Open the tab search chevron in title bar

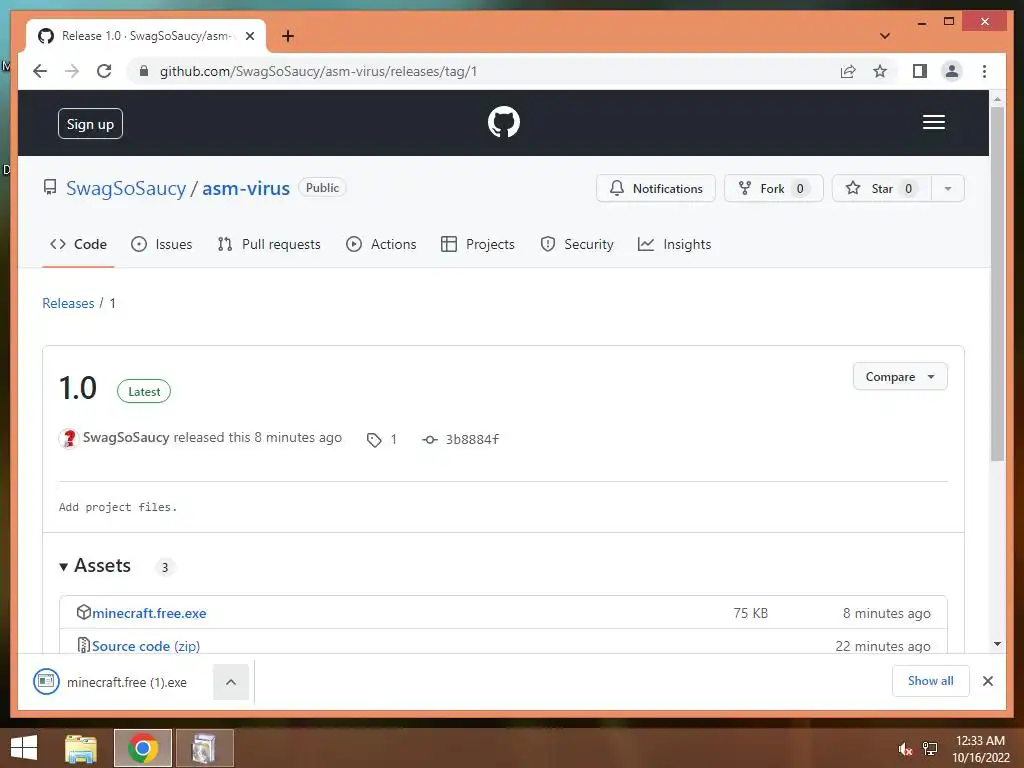(884, 36)
